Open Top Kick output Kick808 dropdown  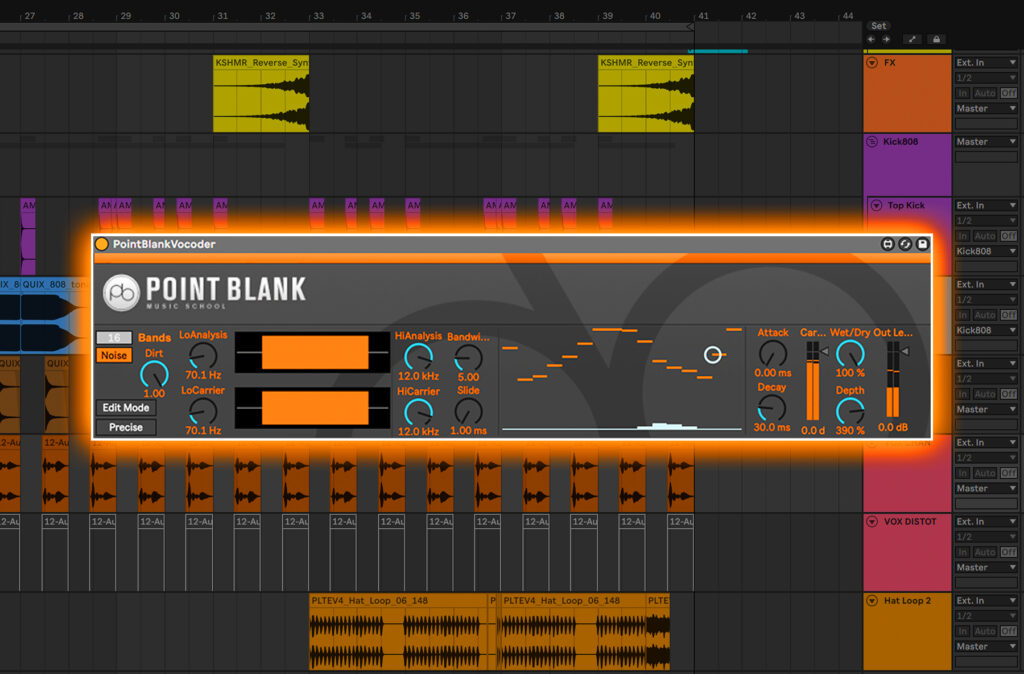(x=986, y=251)
